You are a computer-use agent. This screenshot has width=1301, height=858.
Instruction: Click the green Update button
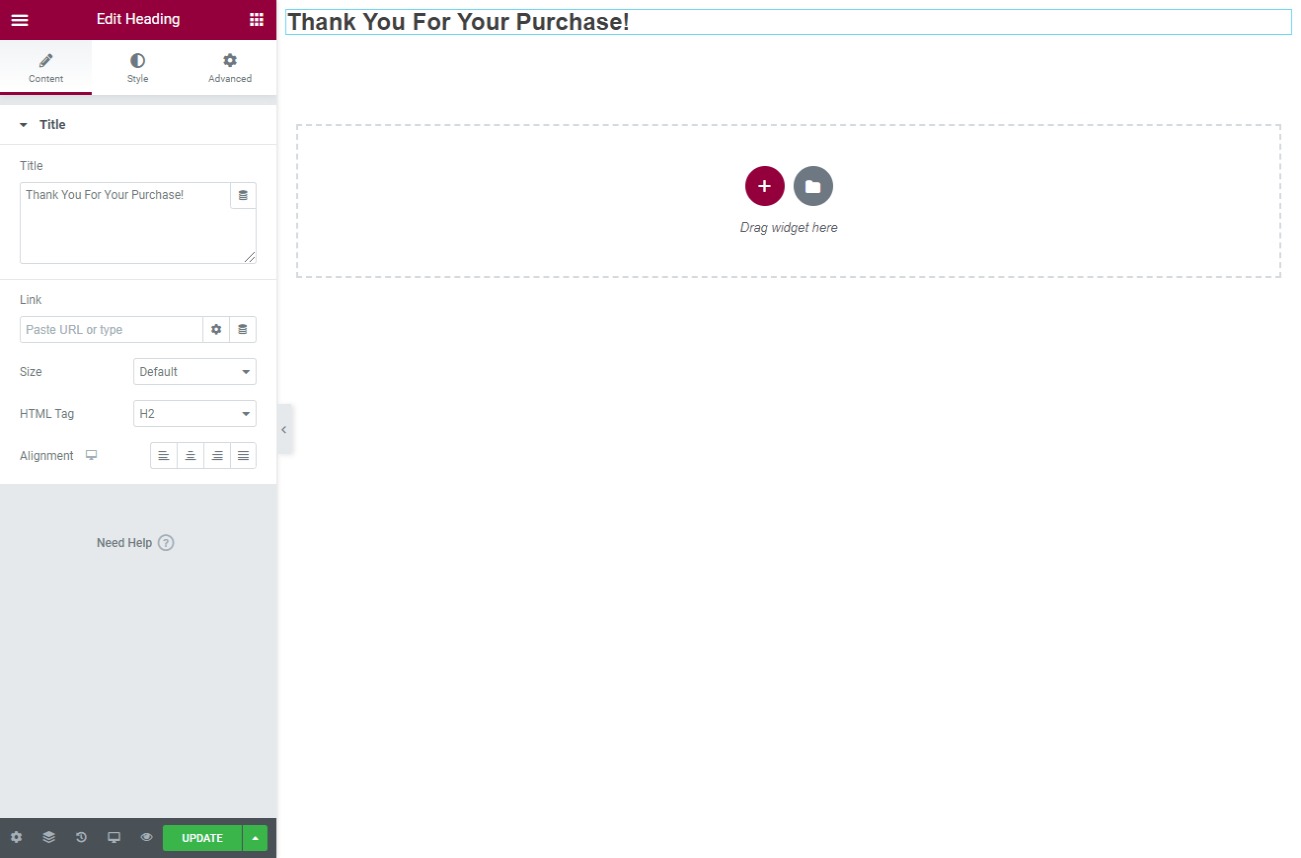(x=202, y=838)
